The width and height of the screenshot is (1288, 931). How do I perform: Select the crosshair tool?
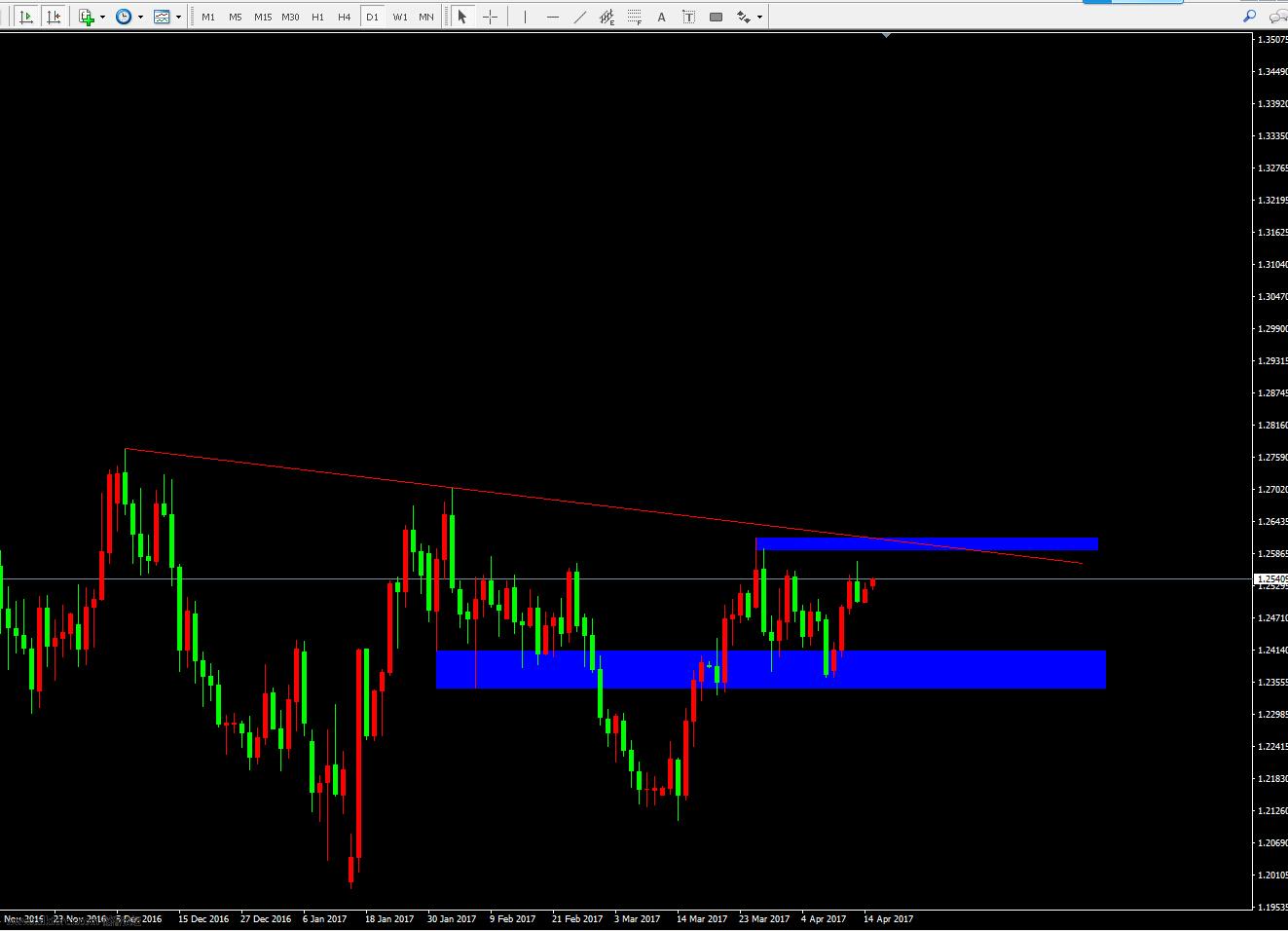[x=490, y=17]
